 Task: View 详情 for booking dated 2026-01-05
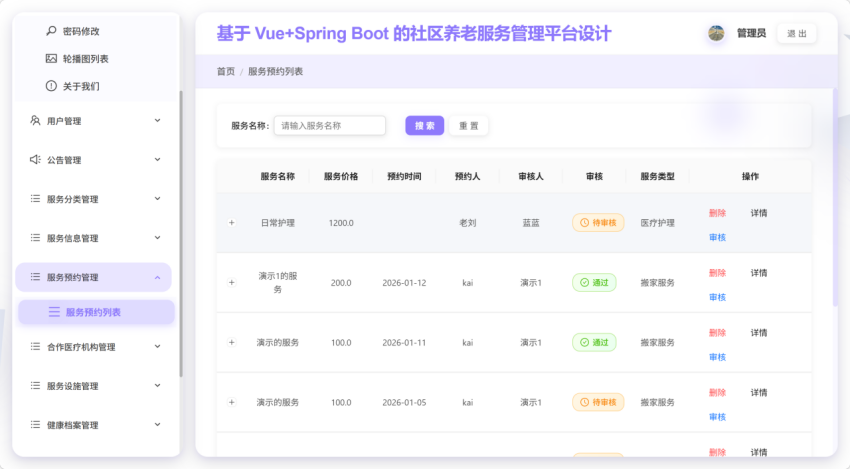(x=758, y=393)
